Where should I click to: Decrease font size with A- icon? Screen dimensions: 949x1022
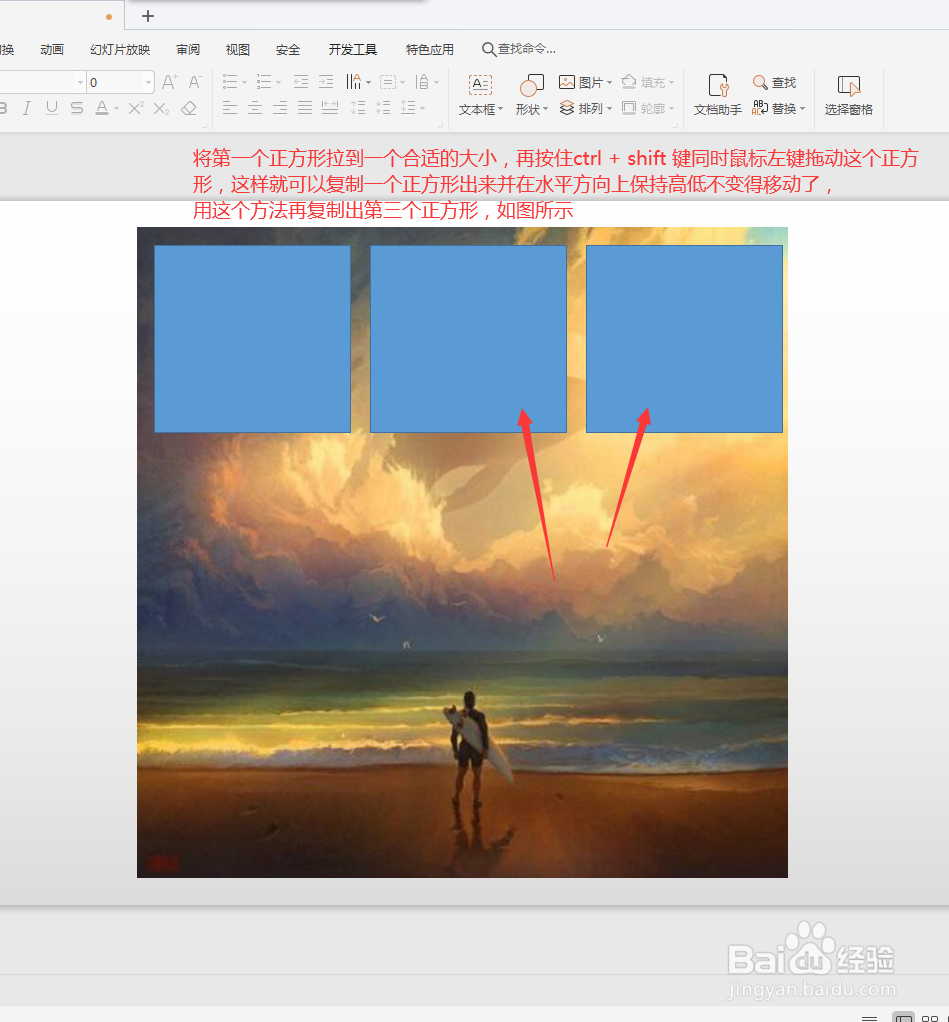point(195,82)
